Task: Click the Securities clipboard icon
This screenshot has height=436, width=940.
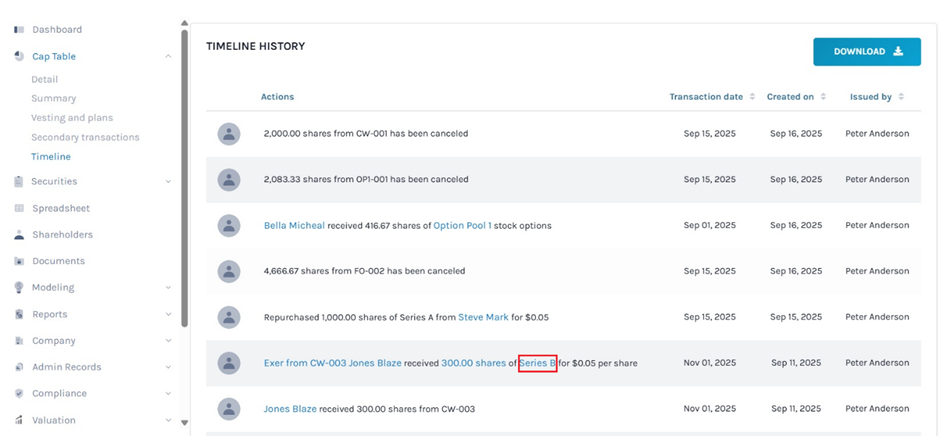Action: [x=19, y=182]
